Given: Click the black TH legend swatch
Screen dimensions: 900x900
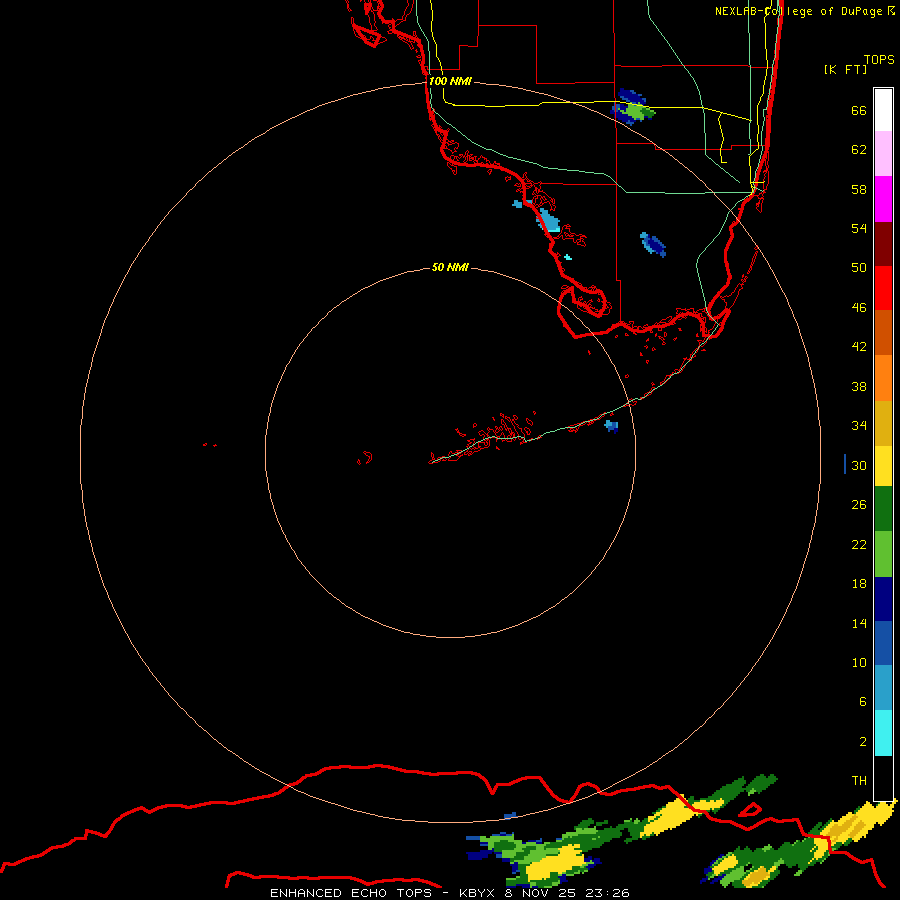Looking at the screenshot, I should point(883,778).
